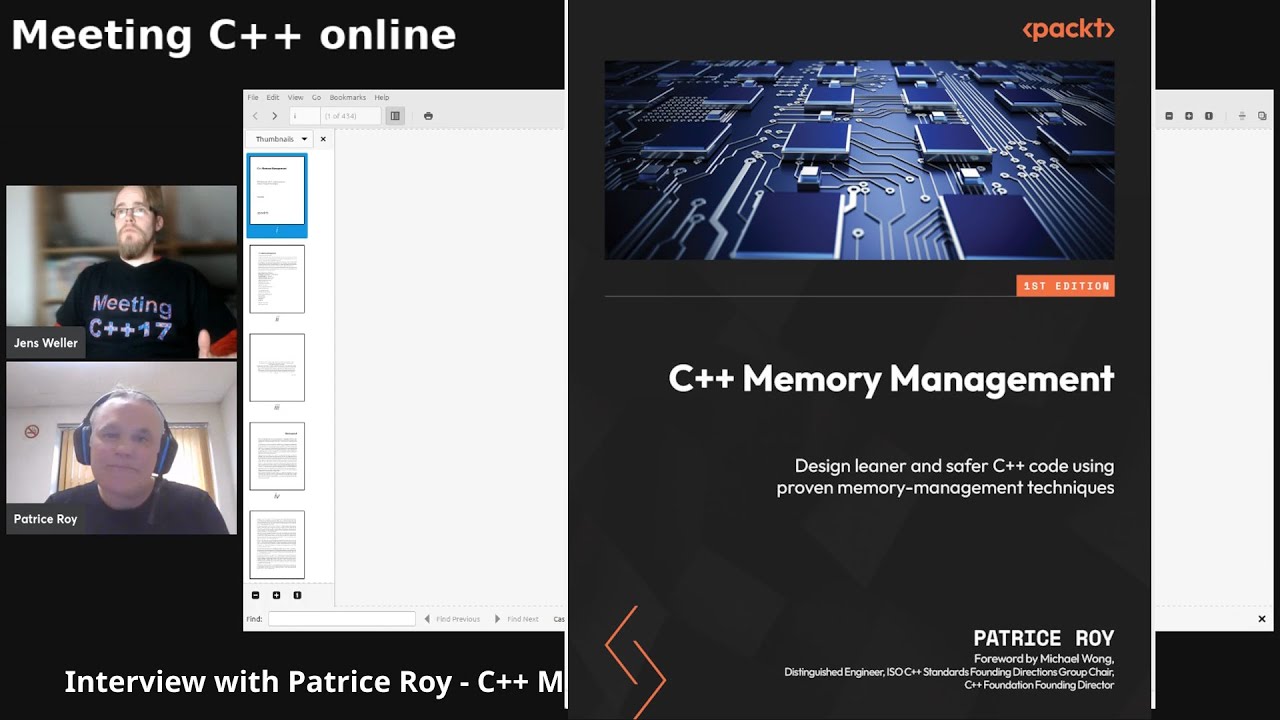Click the Design leaner and safer subtitle
This screenshot has height=720, width=1280.
click(x=945, y=477)
